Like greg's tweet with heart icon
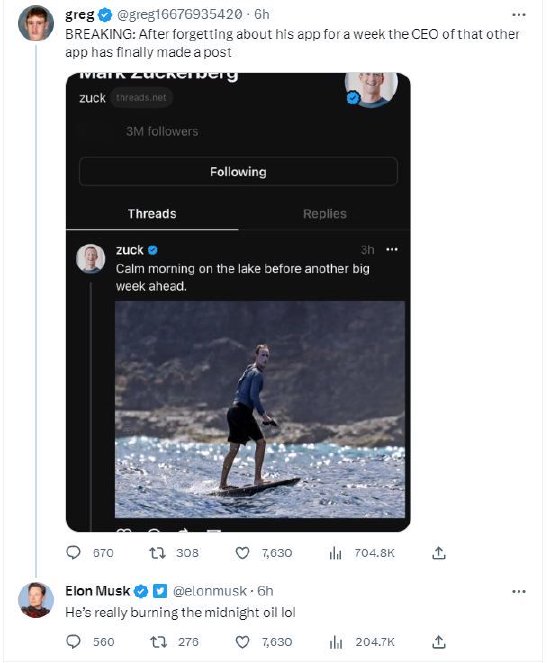Screen dimensions: 550x663 [x=242, y=553]
